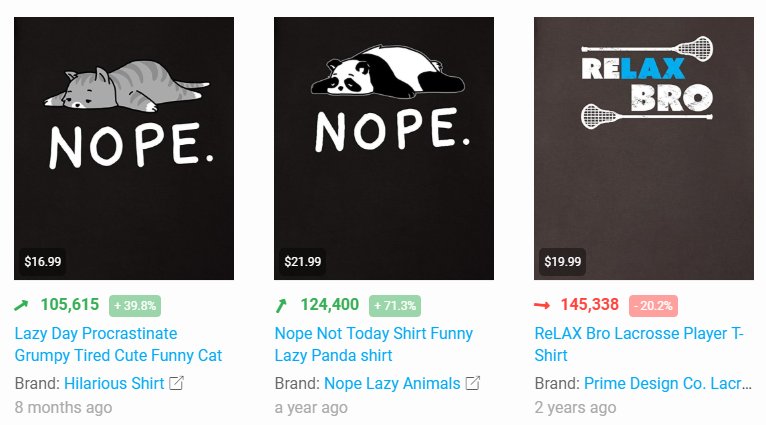Visit the Hilarious Shirt brand page
This screenshot has width=766, height=425.
[114, 383]
